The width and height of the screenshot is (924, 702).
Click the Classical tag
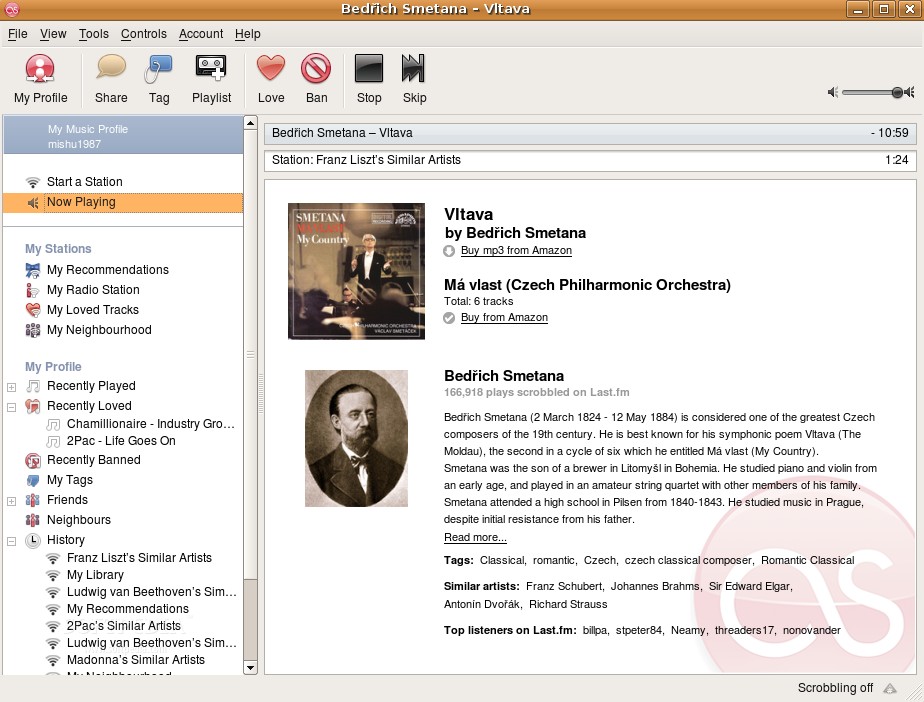[501, 560]
